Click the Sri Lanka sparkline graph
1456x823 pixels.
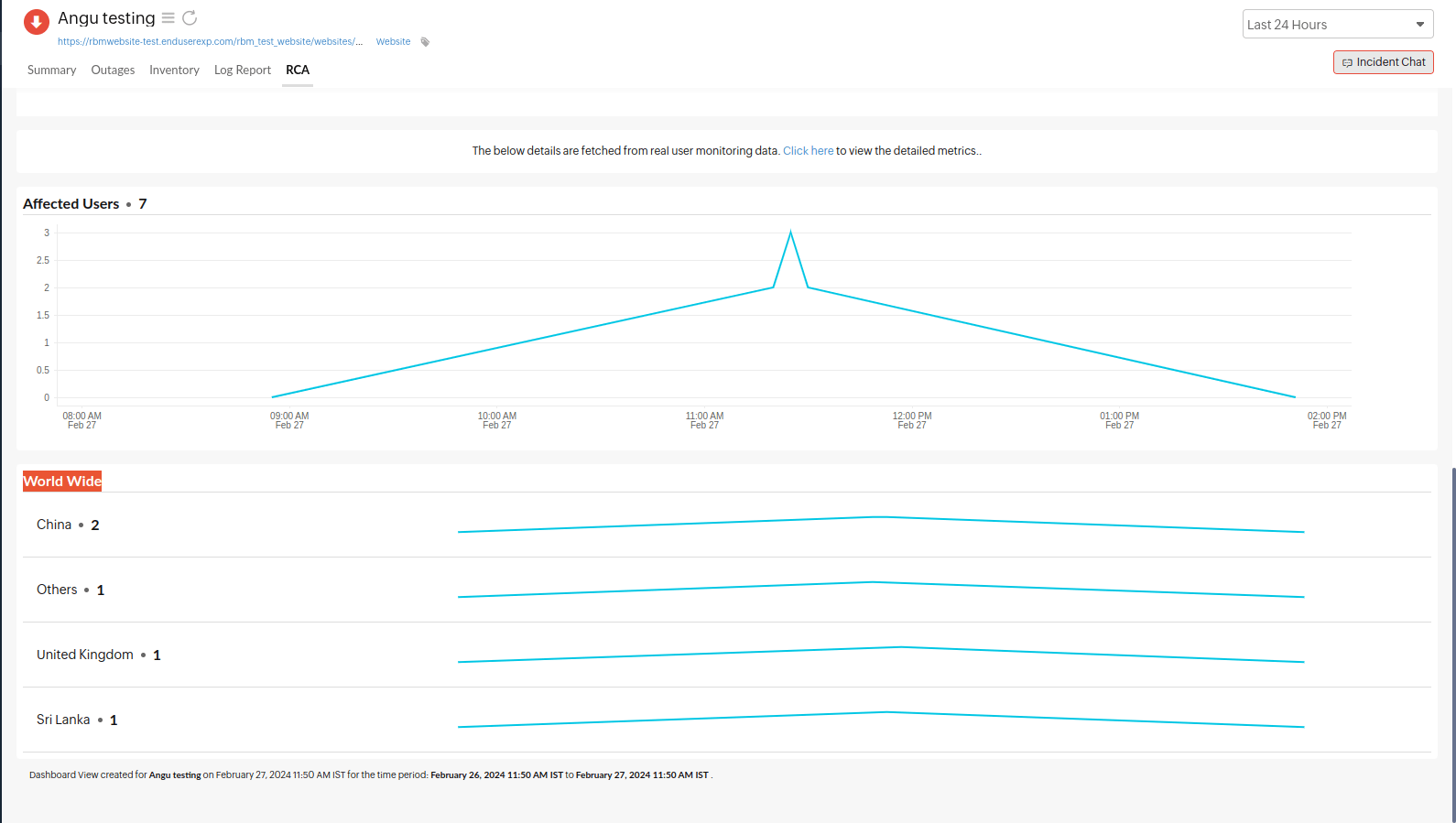click(880, 720)
